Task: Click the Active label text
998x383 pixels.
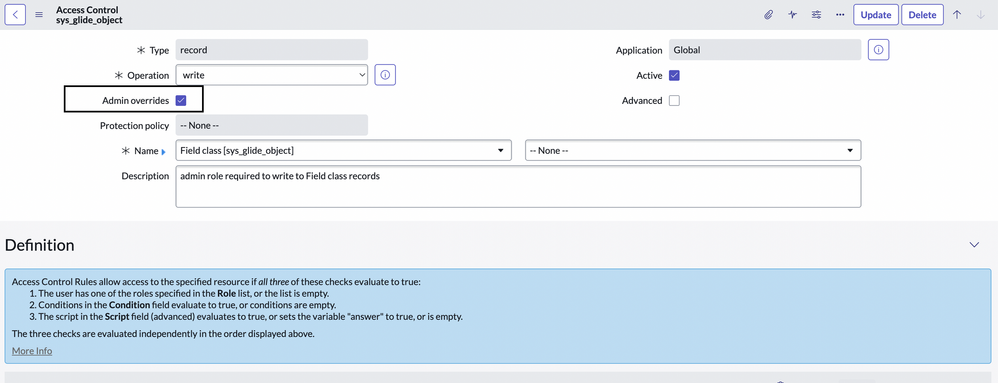Action: click(x=649, y=75)
